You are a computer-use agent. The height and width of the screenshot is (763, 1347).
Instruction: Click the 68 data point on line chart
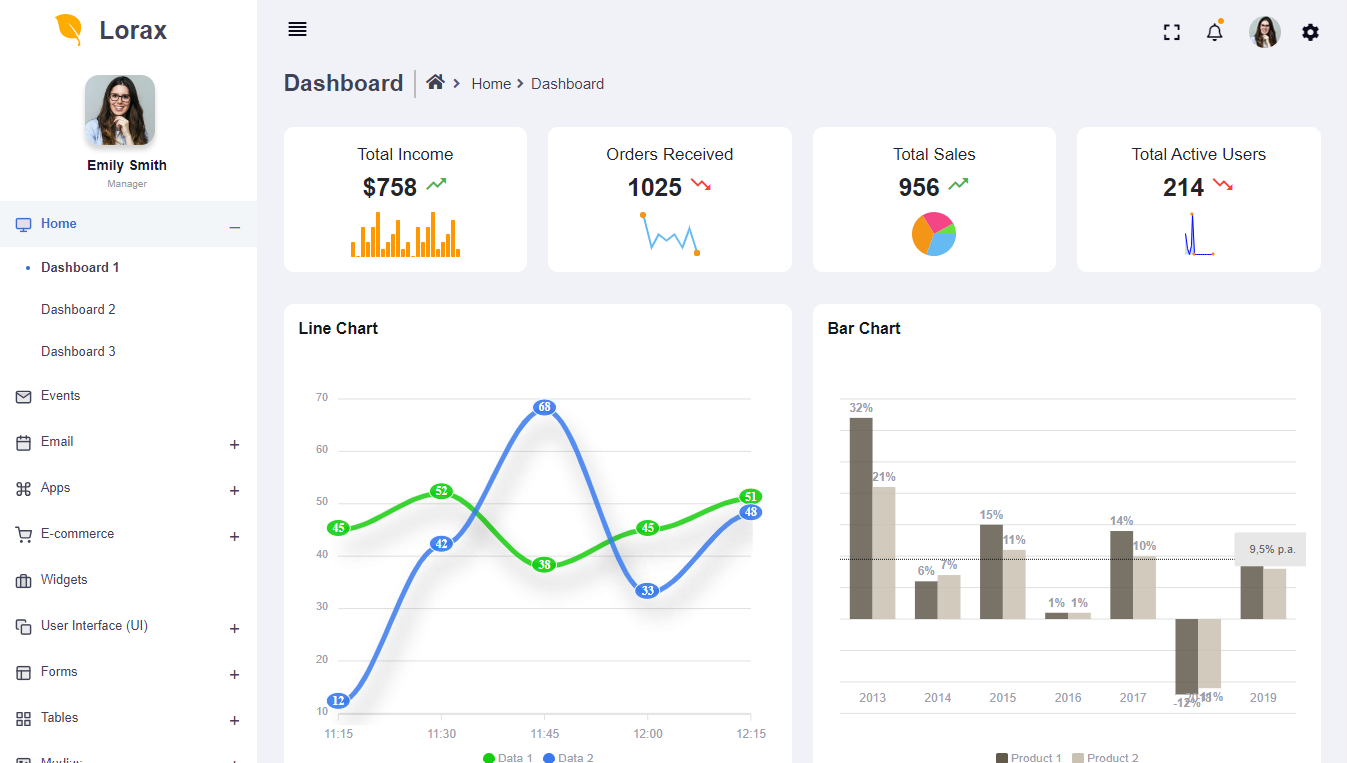coord(544,407)
